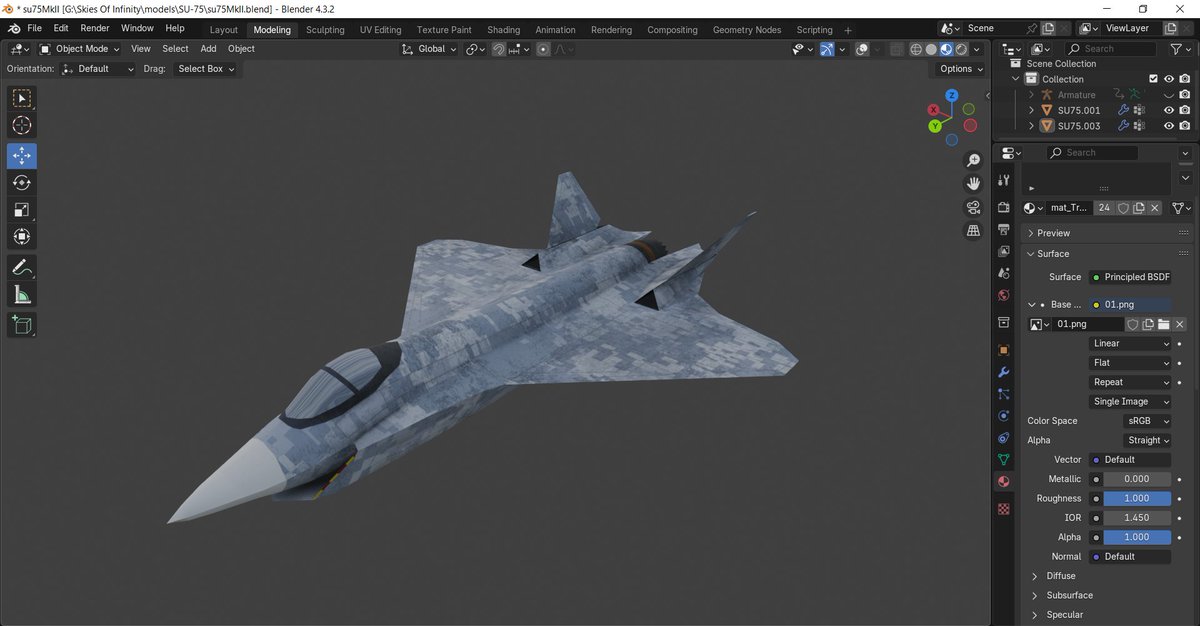
Task: Open the Repeat extension dropdown
Action: (1130, 382)
